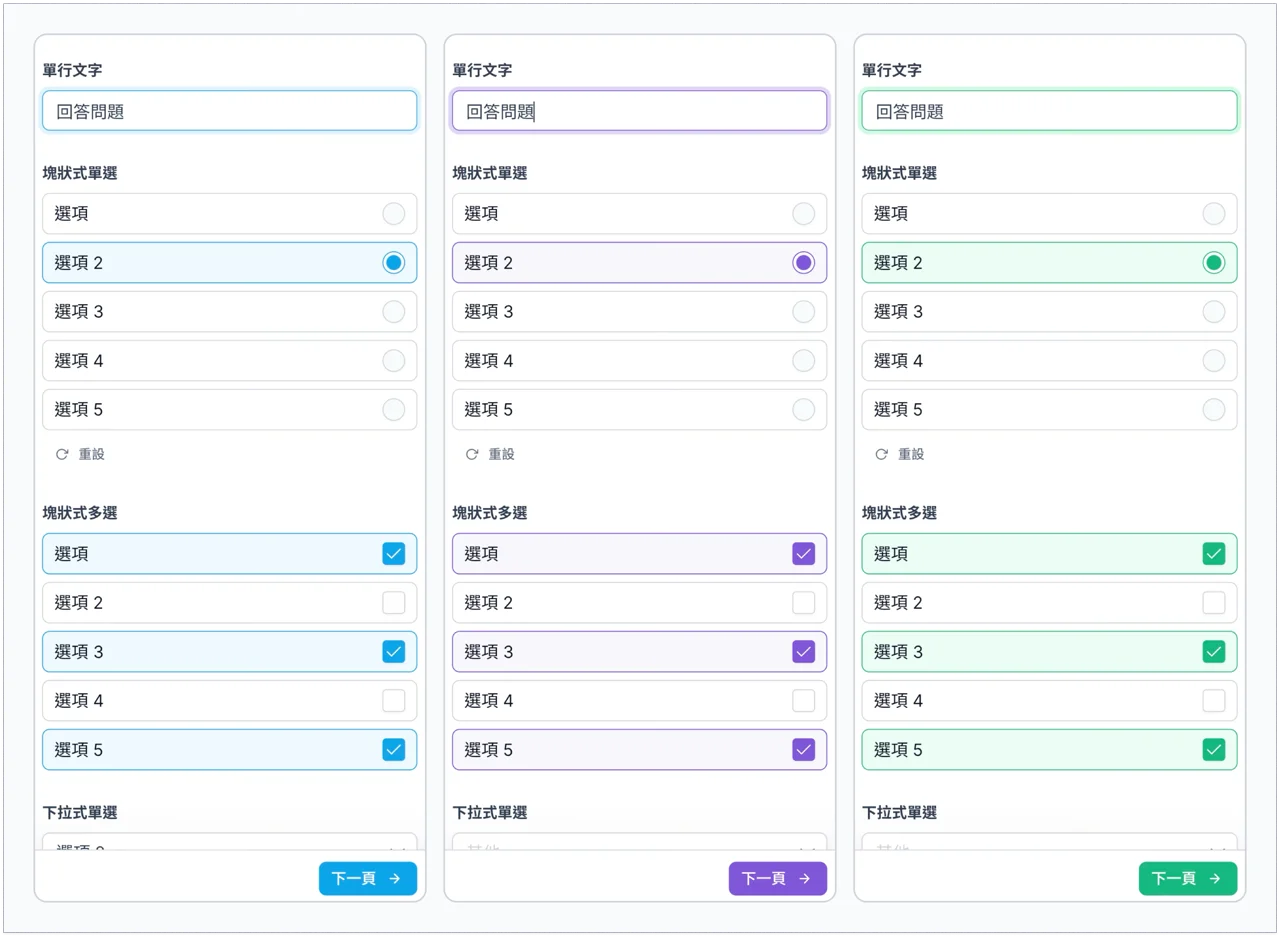Focus the green-outlined 單行文字 input field

pyautogui.click(x=1049, y=111)
